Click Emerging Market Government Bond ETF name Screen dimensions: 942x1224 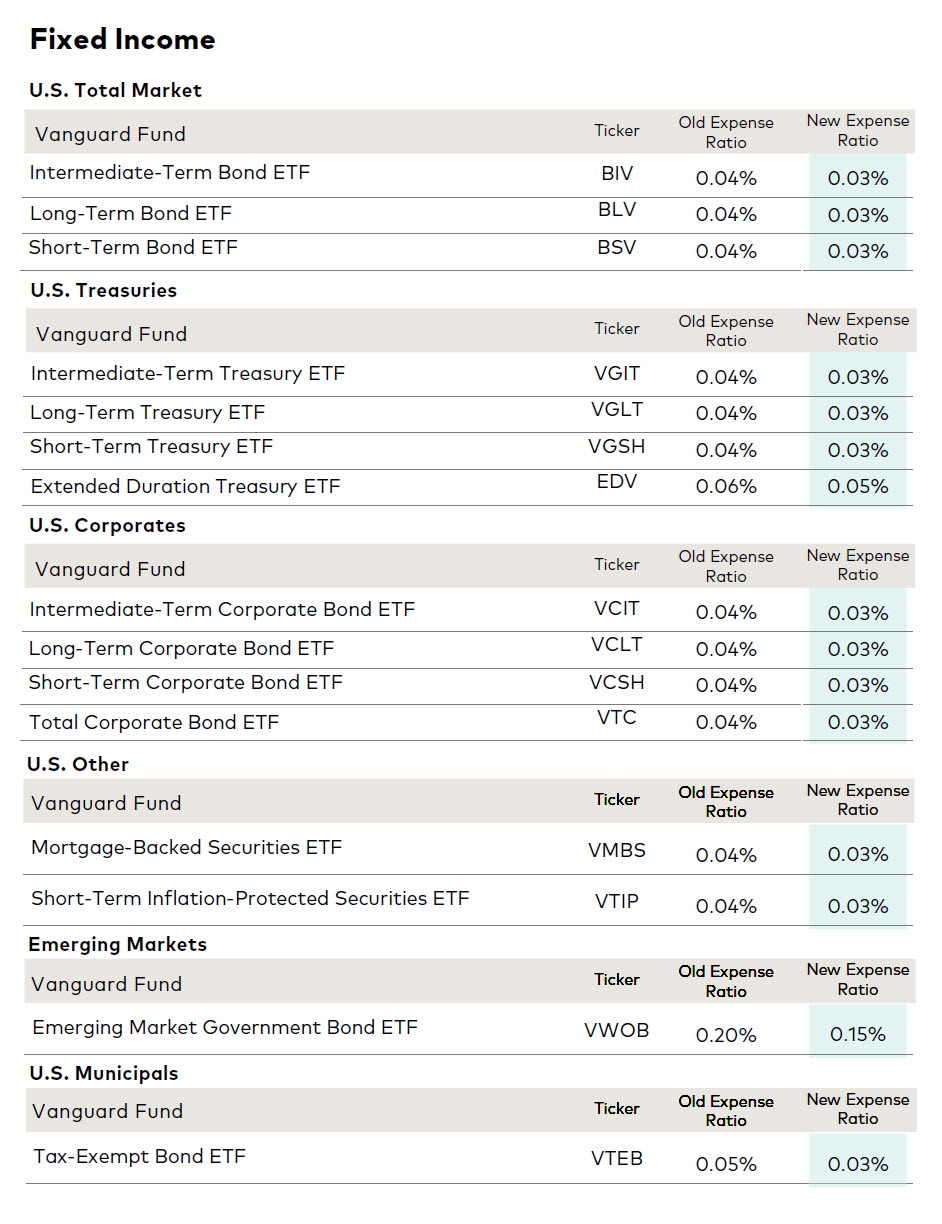coord(225,1027)
